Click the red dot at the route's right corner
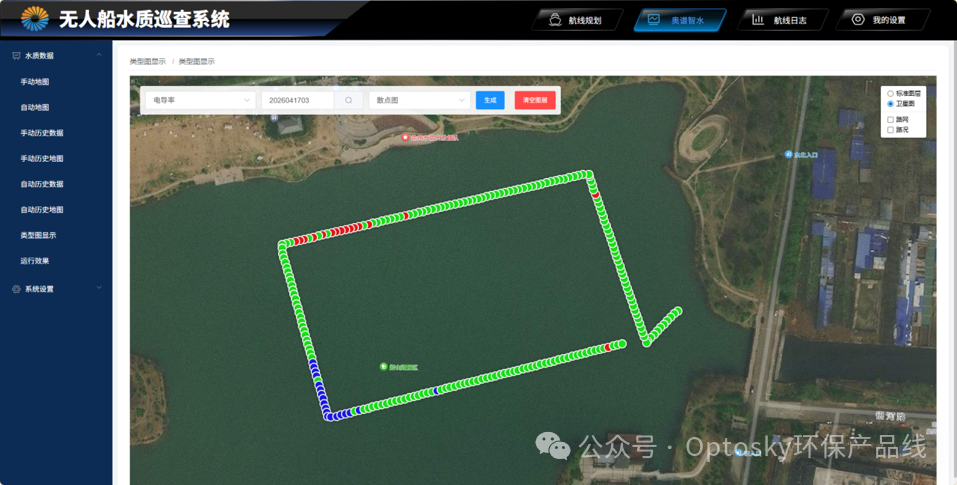Image resolution: width=957 pixels, height=485 pixels. pyautogui.click(x=596, y=195)
